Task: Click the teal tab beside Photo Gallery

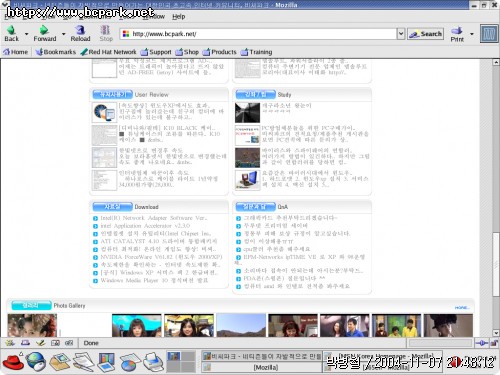Action: pyautogui.click(x=31, y=305)
